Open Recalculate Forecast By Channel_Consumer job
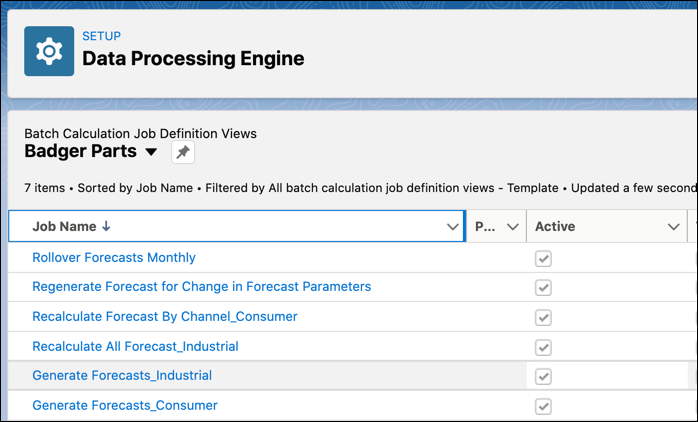 tap(165, 317)
